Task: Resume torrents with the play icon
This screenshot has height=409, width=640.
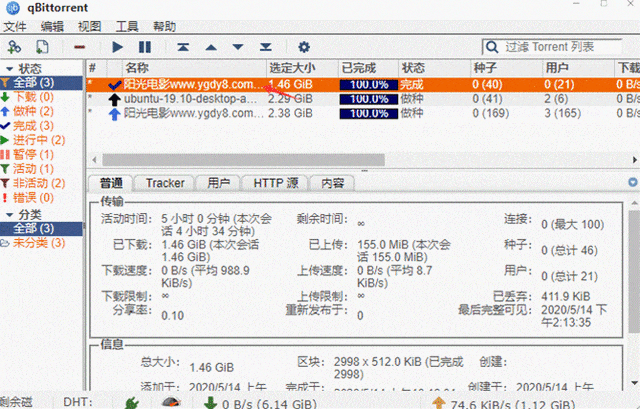Action: click(x=117, y=47)
